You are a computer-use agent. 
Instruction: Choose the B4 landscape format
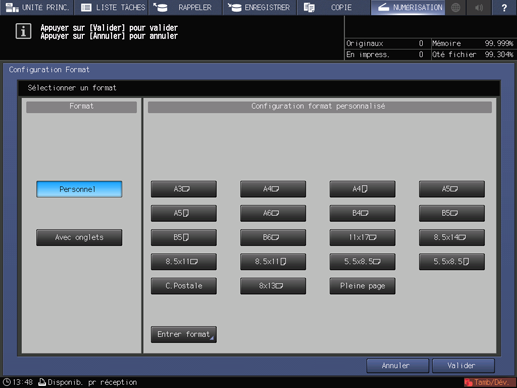pyautogui.click(x=362, y=213)
